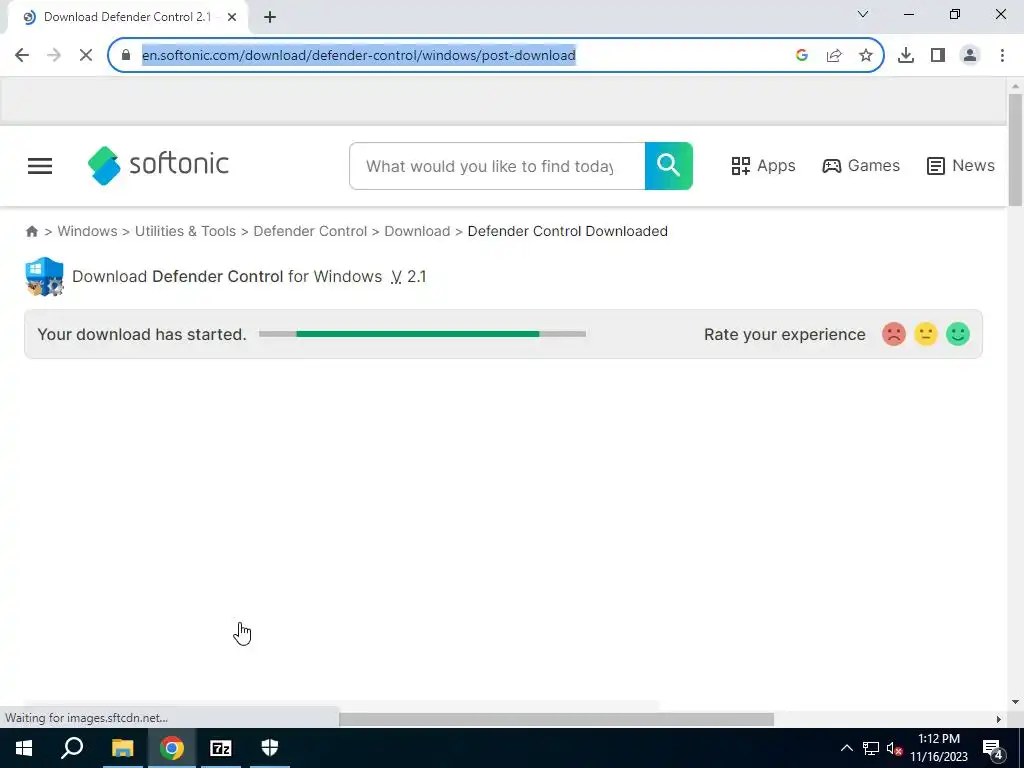
Task: Click the home breadcrumb icon
Action: click(x=32, y=231)
